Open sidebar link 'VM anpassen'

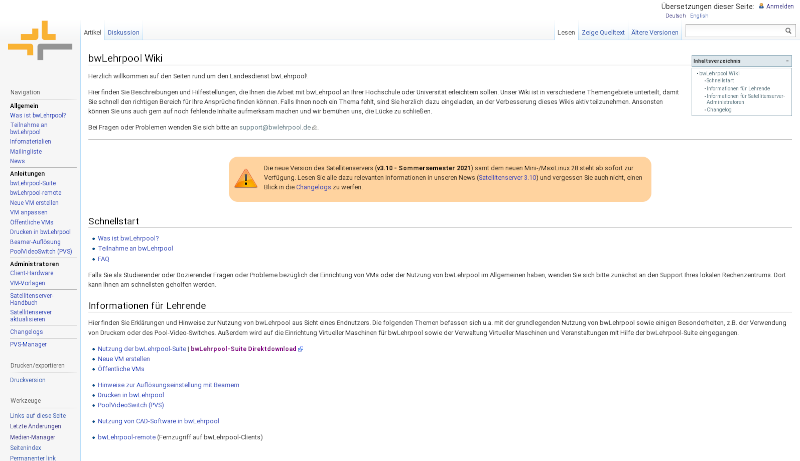click(29, 212)
